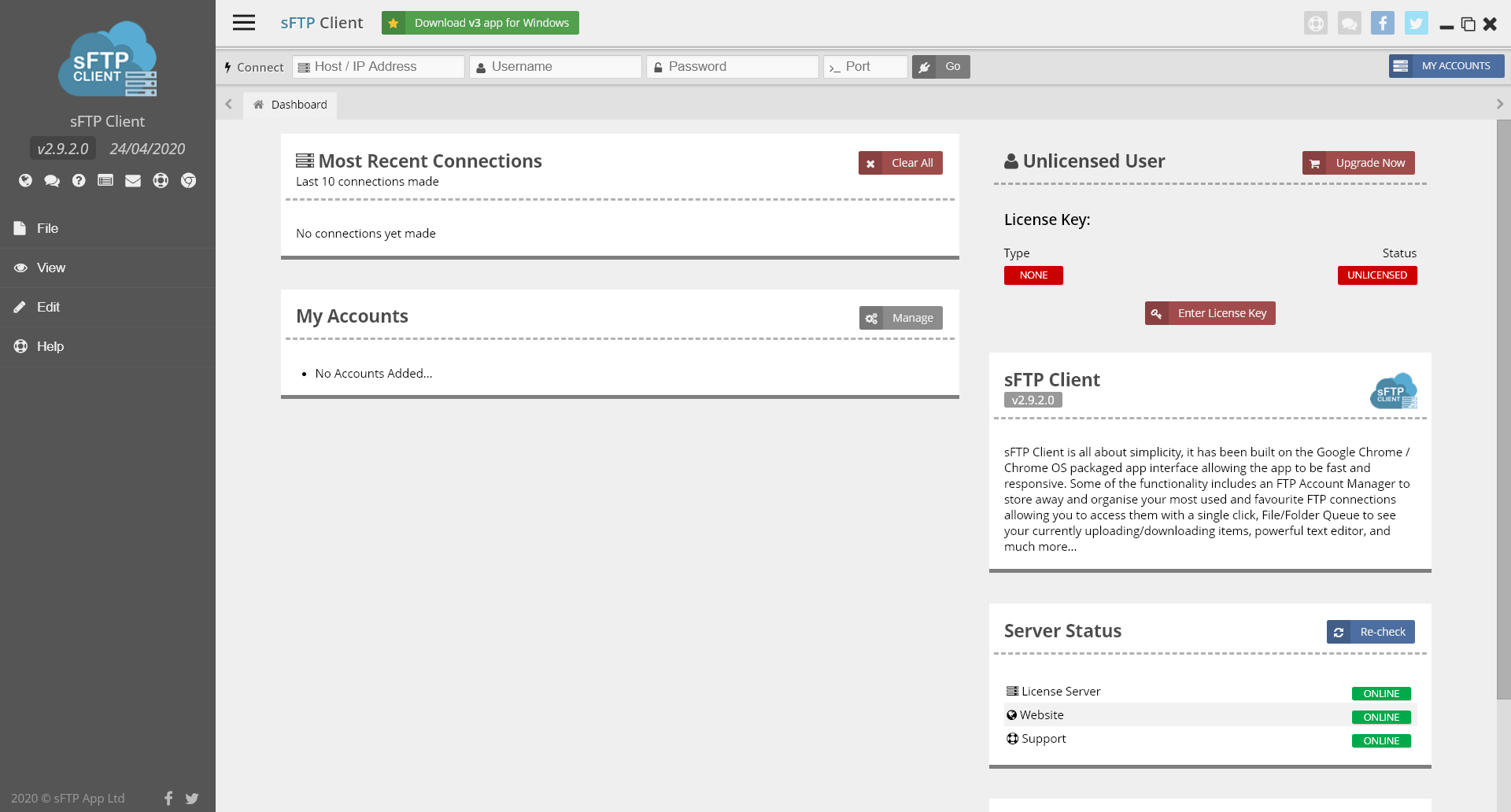Open the Help menu in sidebar
The height and width of the screenshot is (812, 1511).
point(50,346)
